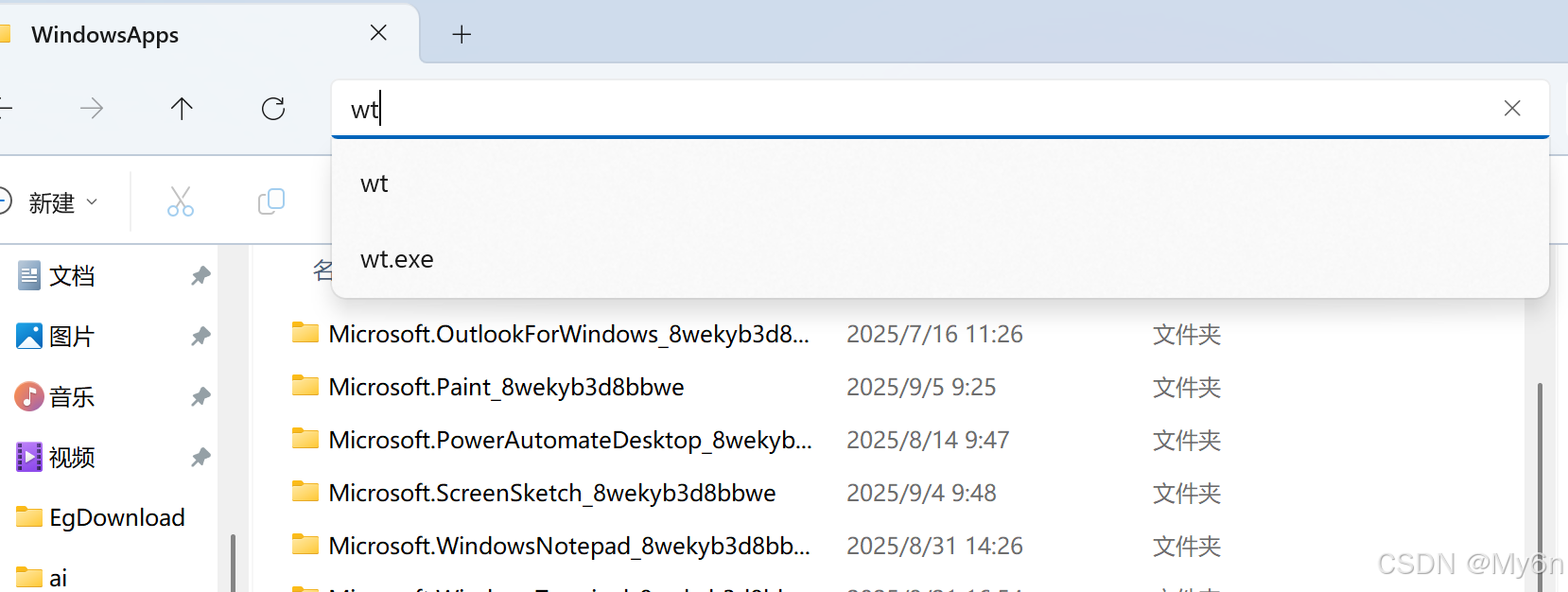
Task: Go forward in navigation history
Action: point(92,109)
